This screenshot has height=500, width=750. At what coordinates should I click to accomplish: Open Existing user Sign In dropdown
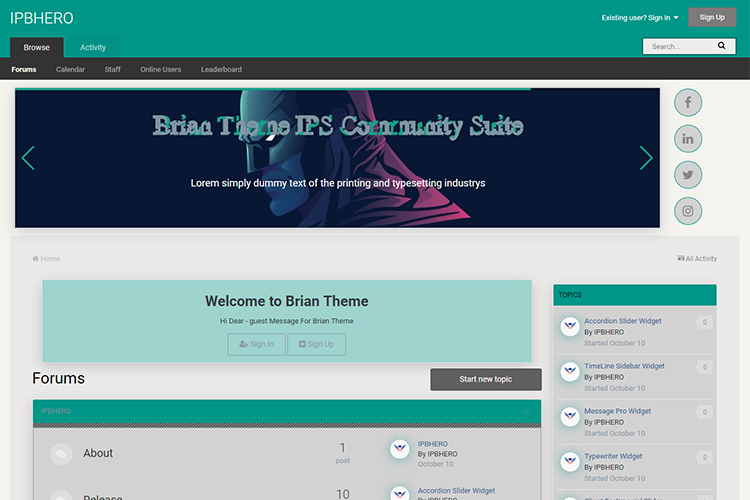640,18
